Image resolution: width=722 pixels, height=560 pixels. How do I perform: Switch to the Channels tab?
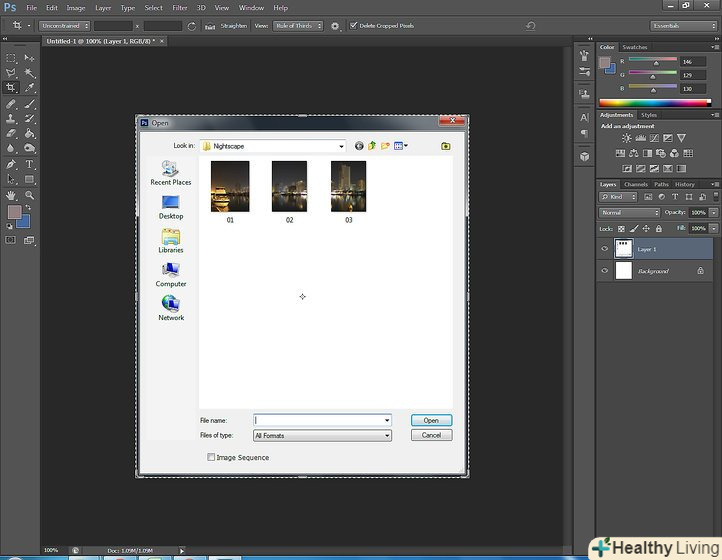click(x=636, y=184)
